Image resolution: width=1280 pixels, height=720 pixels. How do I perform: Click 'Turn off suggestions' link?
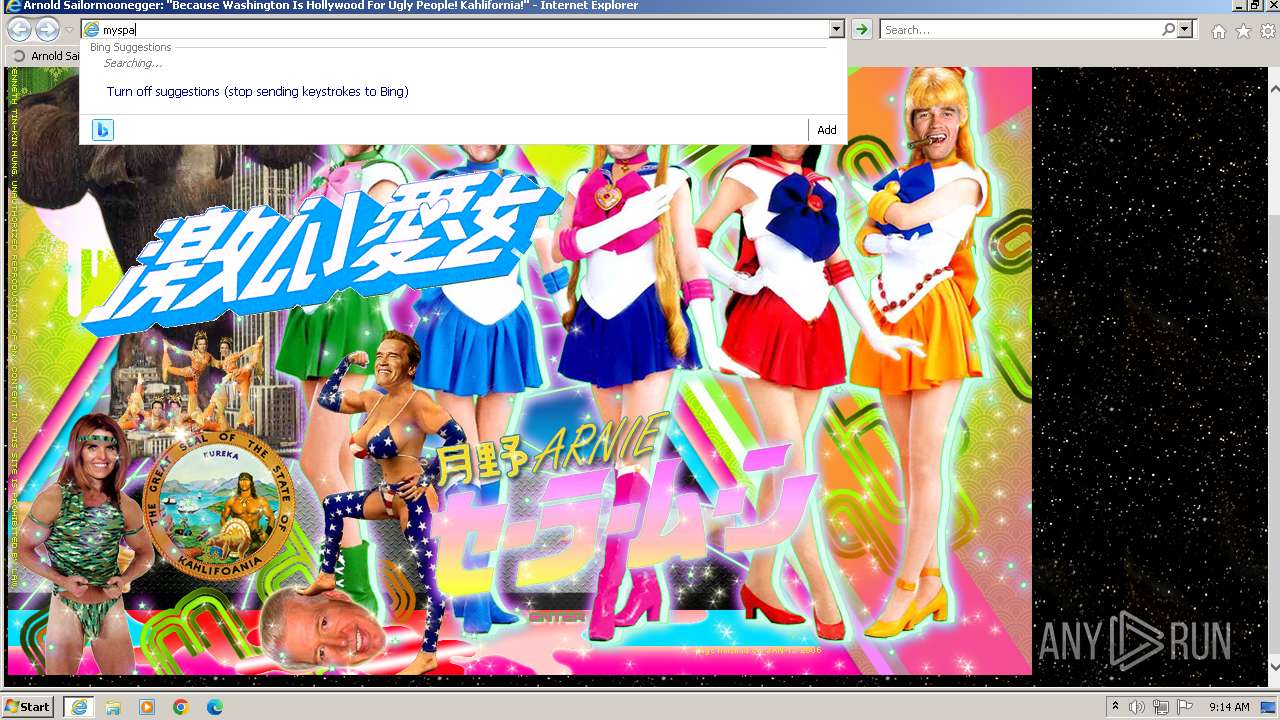pos(257,91)
